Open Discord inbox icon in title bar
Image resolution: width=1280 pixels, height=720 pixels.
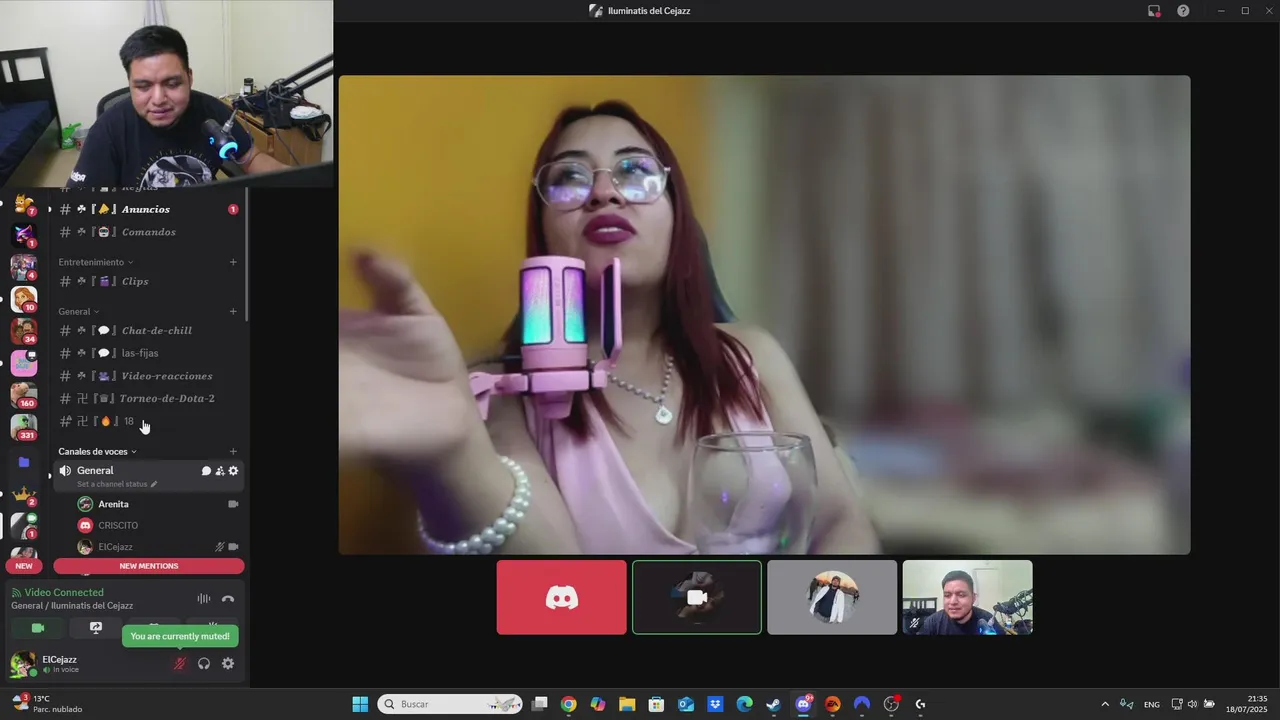(x=1154, y=11)
